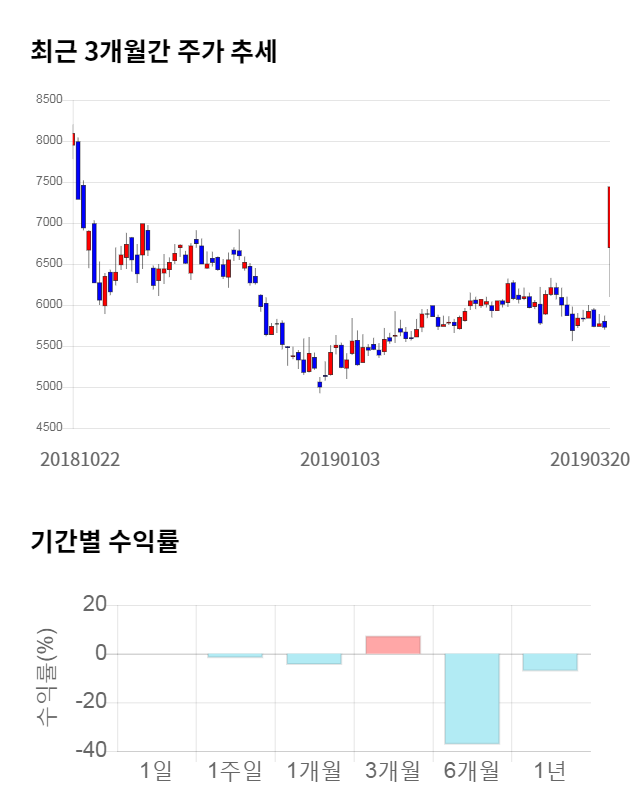This screenshot has width=640, height=810.
Task: Click the 3개월 x-axis label
Action: point(393,771)
